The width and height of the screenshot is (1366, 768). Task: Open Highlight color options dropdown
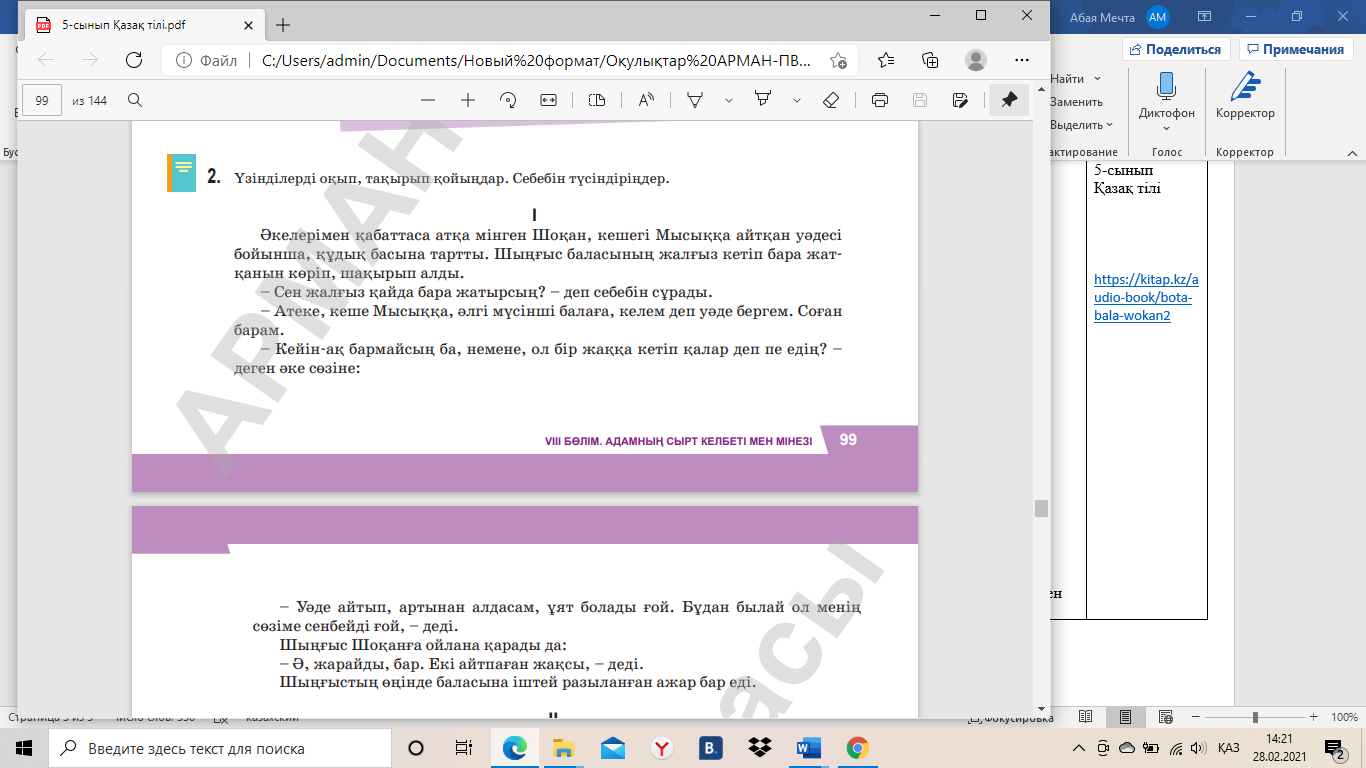tap(797, 100)
